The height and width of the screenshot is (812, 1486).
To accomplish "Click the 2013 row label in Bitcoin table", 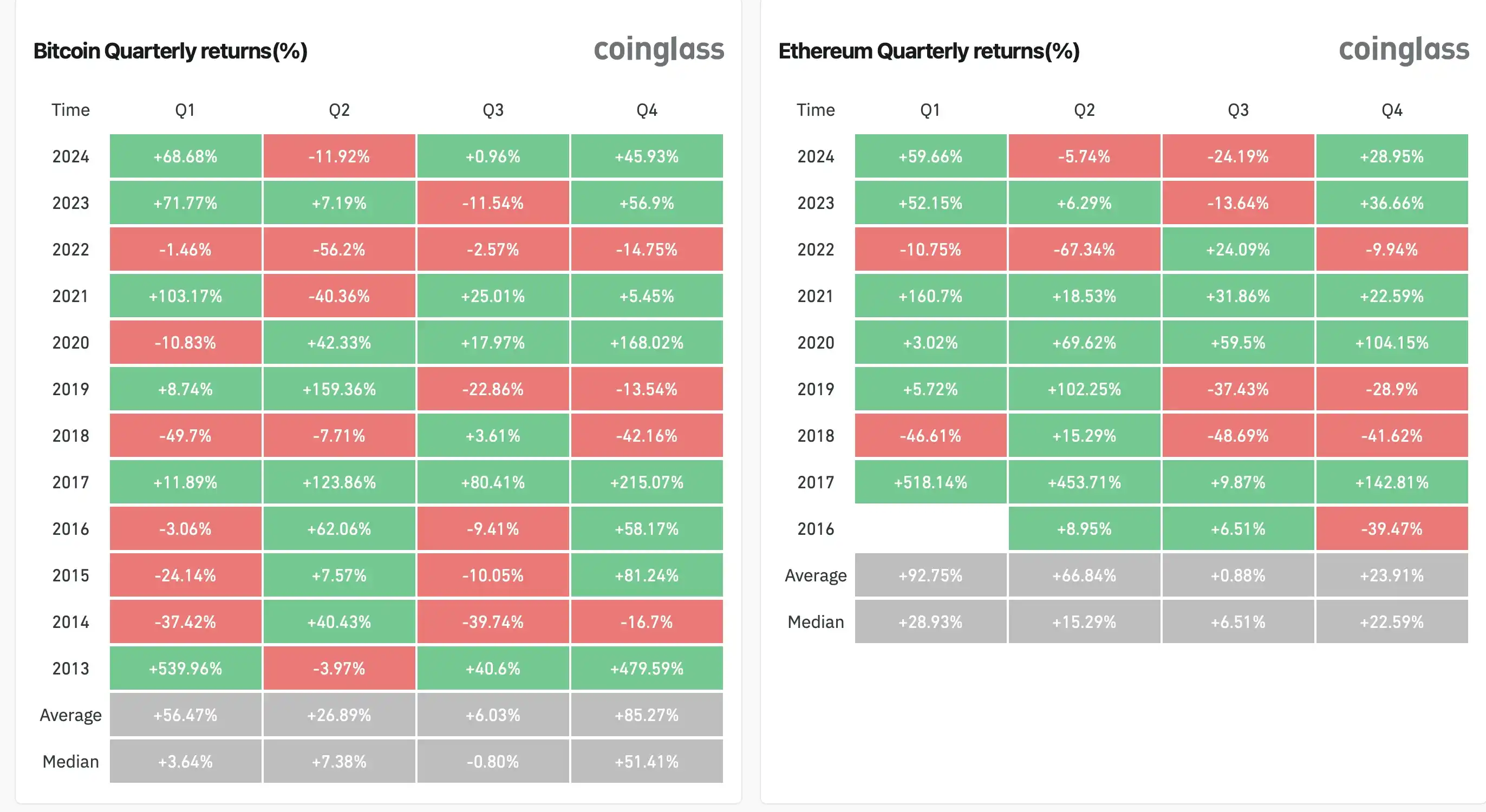I will (x=70, y=669).
